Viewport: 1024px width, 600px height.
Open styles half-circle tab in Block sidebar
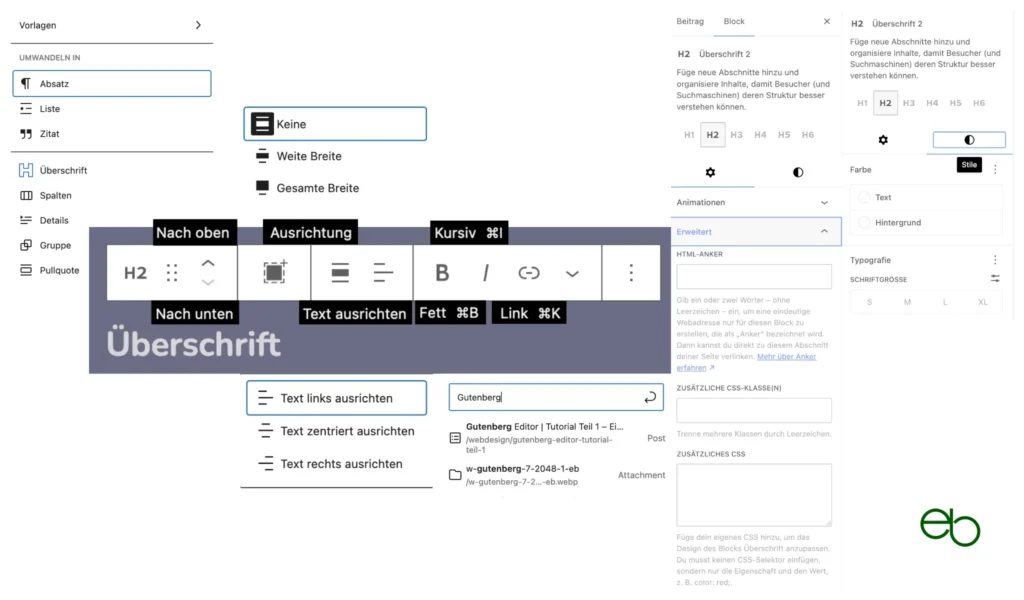798,172
